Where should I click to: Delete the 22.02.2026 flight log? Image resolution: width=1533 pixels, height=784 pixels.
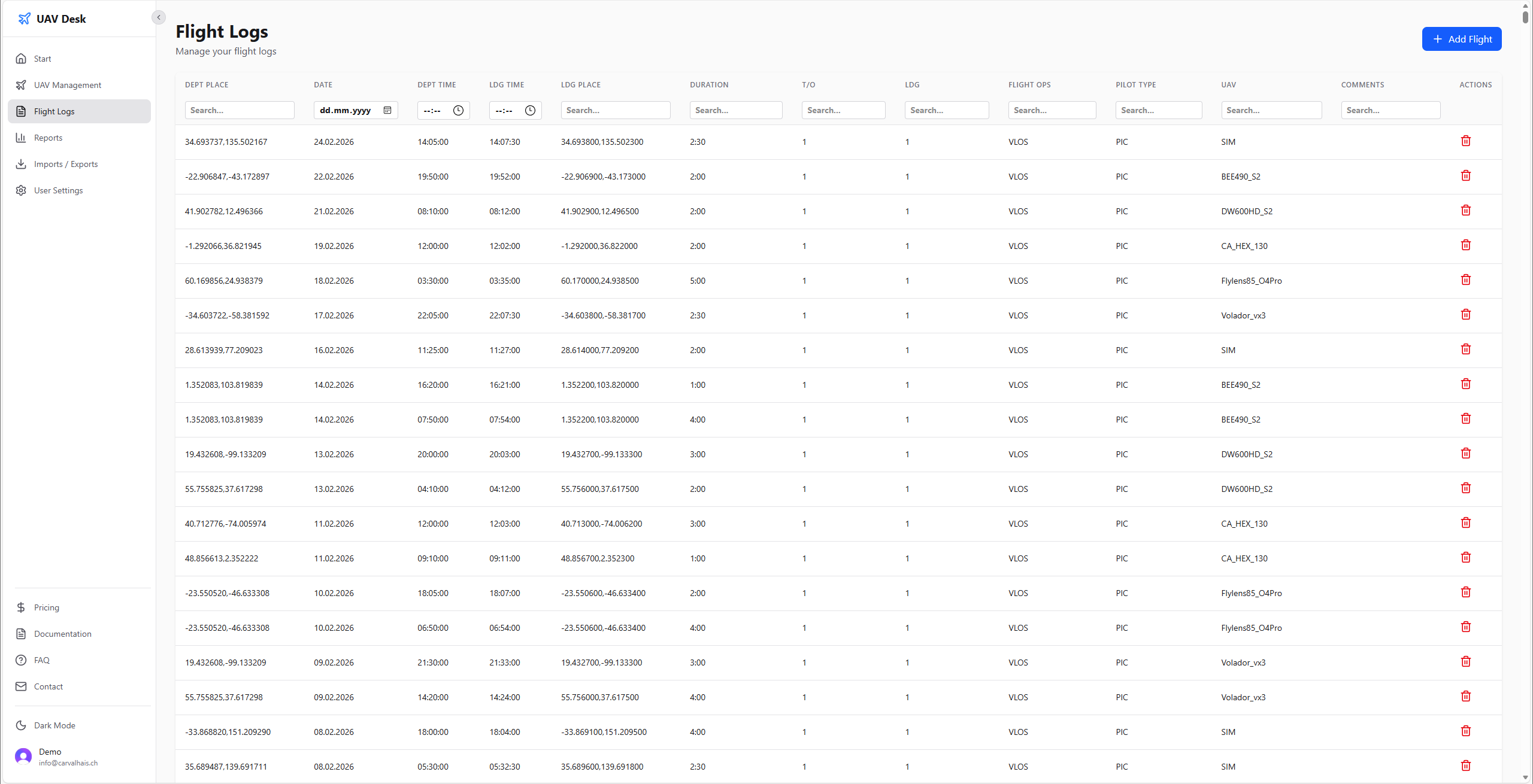tap(1466, 175)
